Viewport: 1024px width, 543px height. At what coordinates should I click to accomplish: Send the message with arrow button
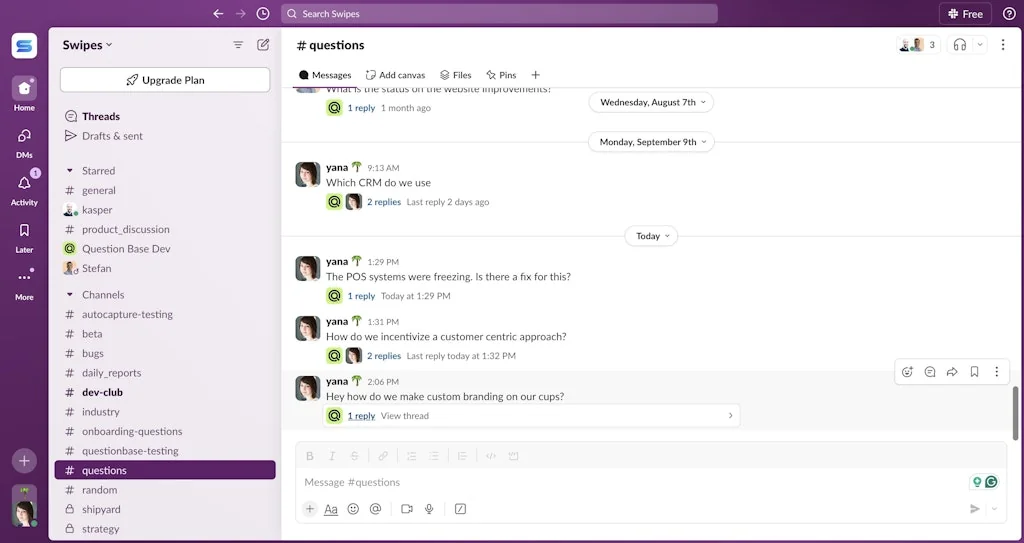pos(975,509)
